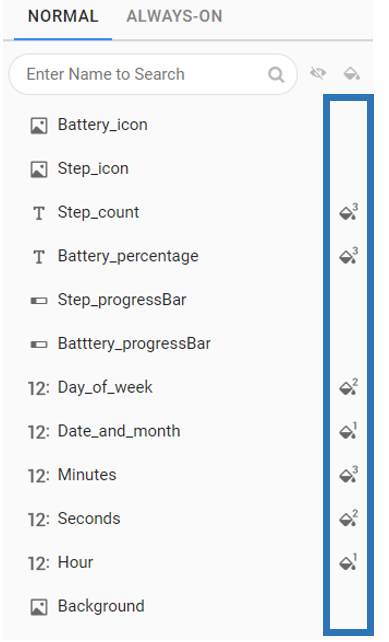The image size is (389, 642).
Task: Click the theme color icon on Step_count
Action: coord(348,212)
